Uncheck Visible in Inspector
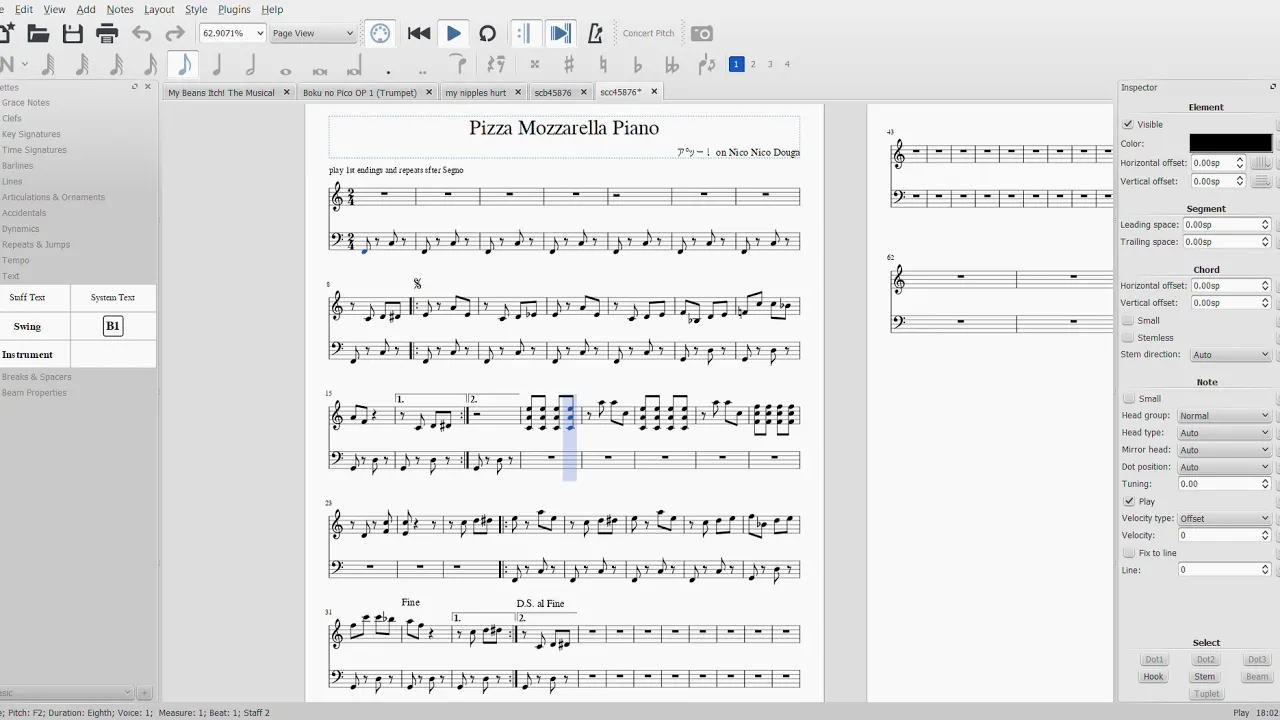Viewport: 1280px width, 720px height. coord(1128,125)
